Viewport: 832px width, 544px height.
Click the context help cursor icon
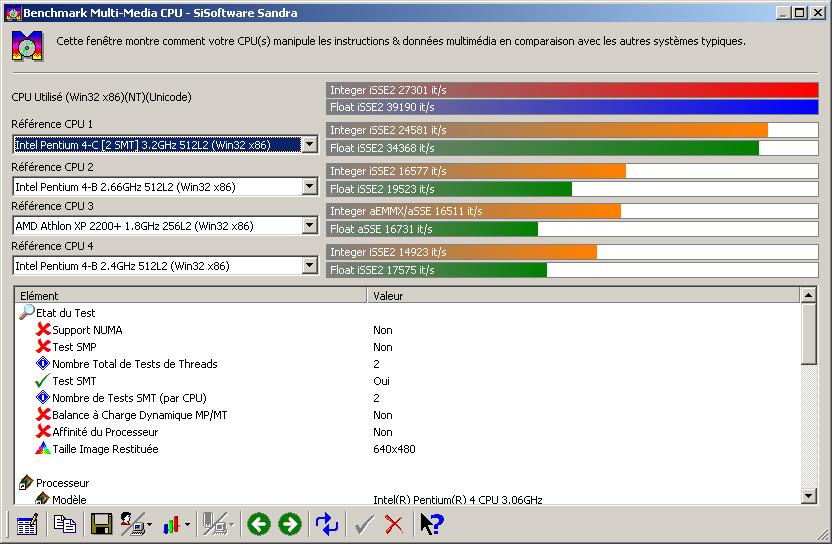[x=432, y=524]
